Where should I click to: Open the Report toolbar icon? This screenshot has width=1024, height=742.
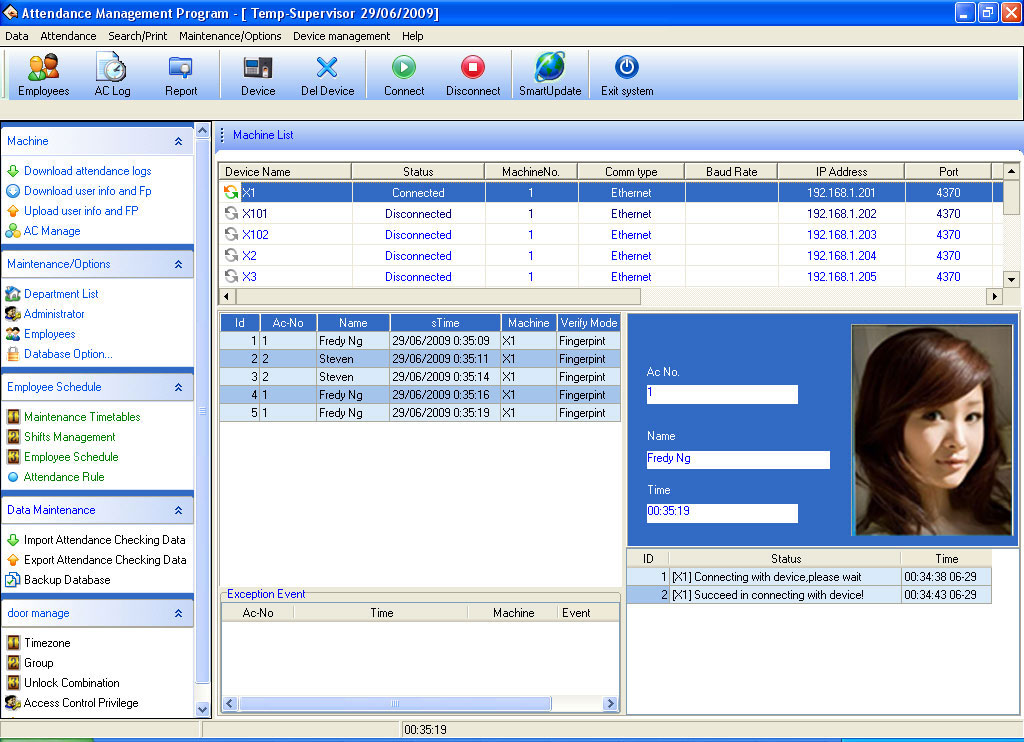(x=181, y=68)
